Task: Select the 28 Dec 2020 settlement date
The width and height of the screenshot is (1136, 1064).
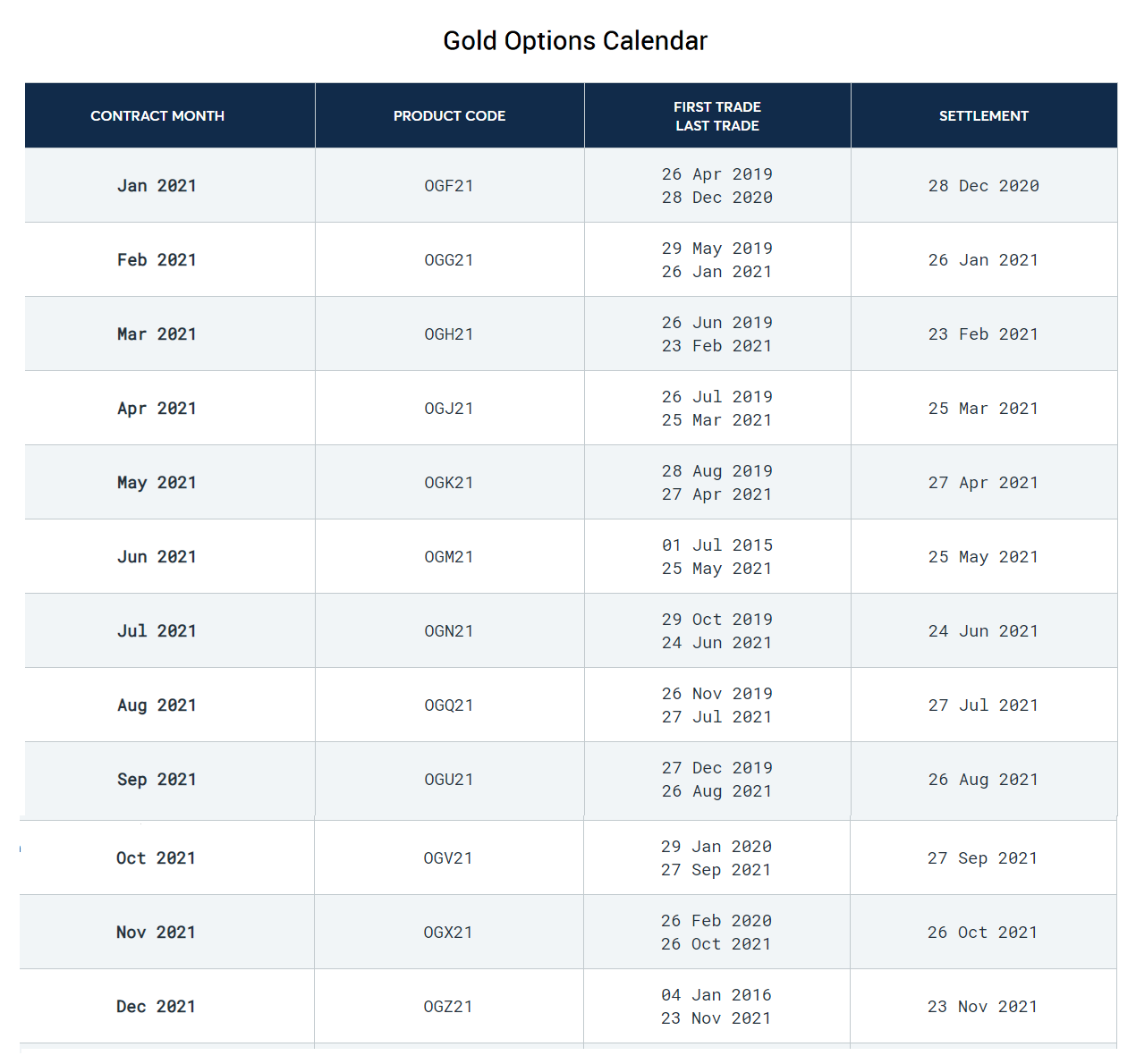Action: point(984,185)
